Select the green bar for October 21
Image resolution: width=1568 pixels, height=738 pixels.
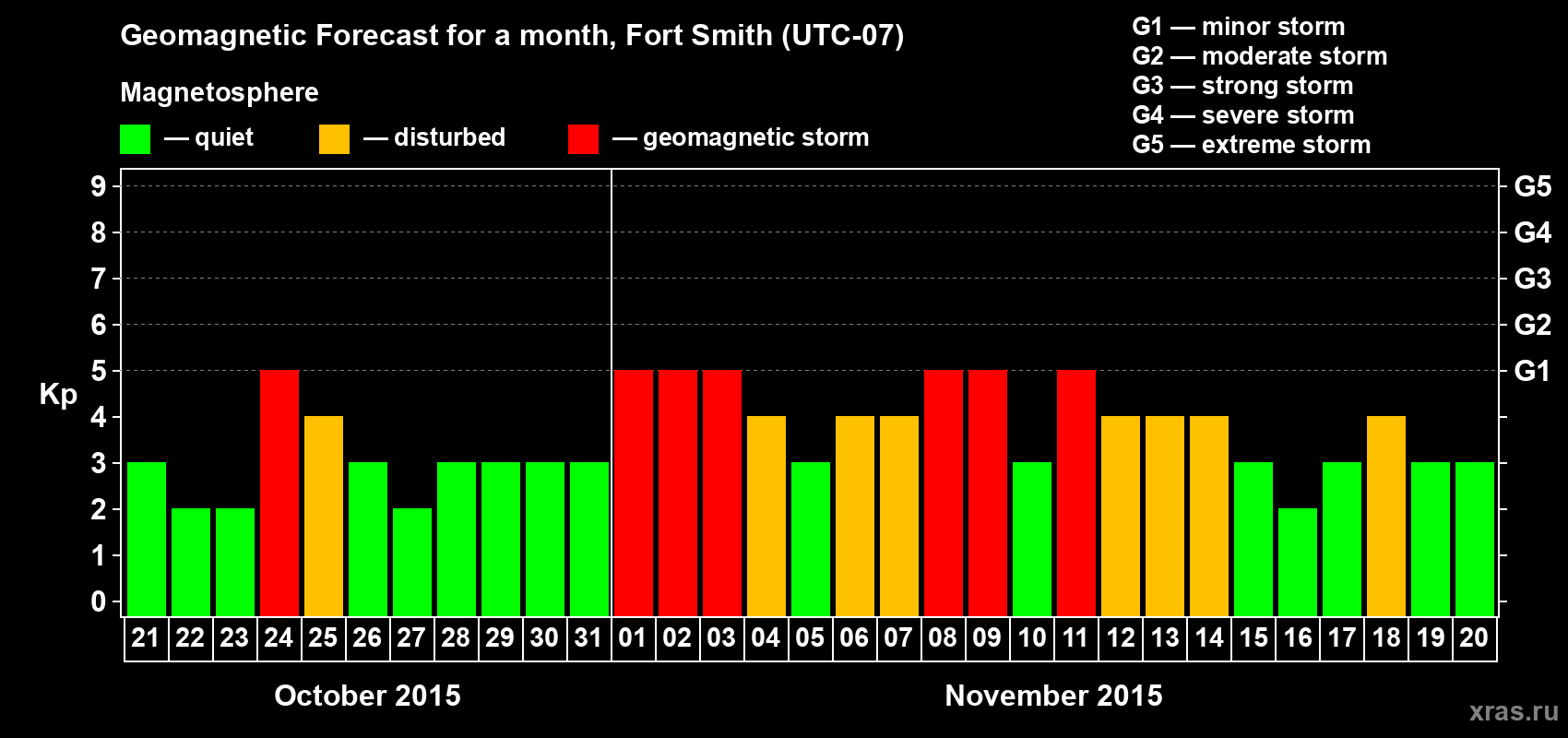pyautogui.click(x=147, y=539)
